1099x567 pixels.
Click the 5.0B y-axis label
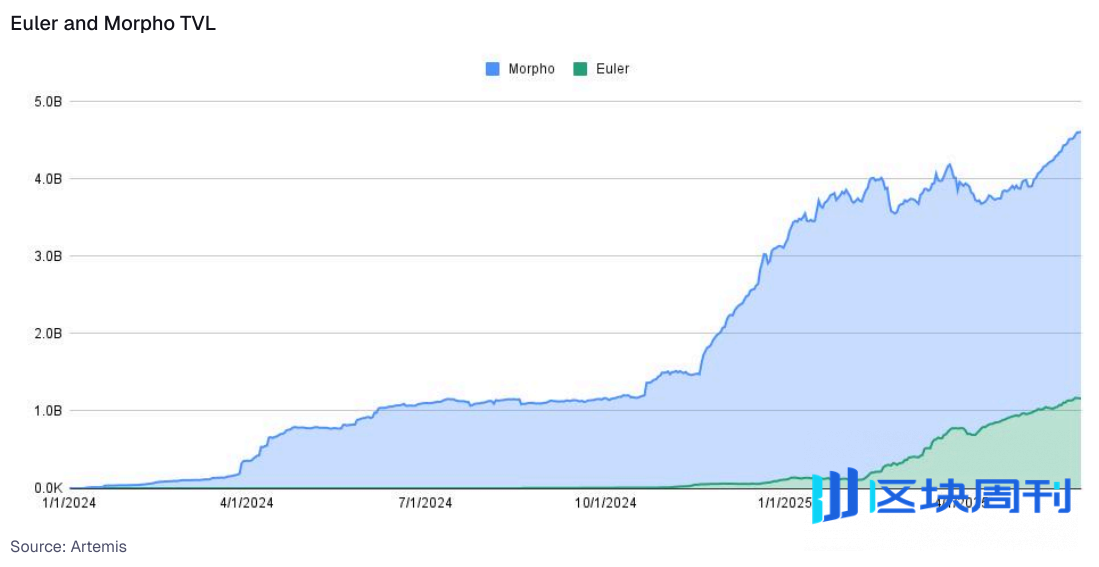click(x=48, y=102)
